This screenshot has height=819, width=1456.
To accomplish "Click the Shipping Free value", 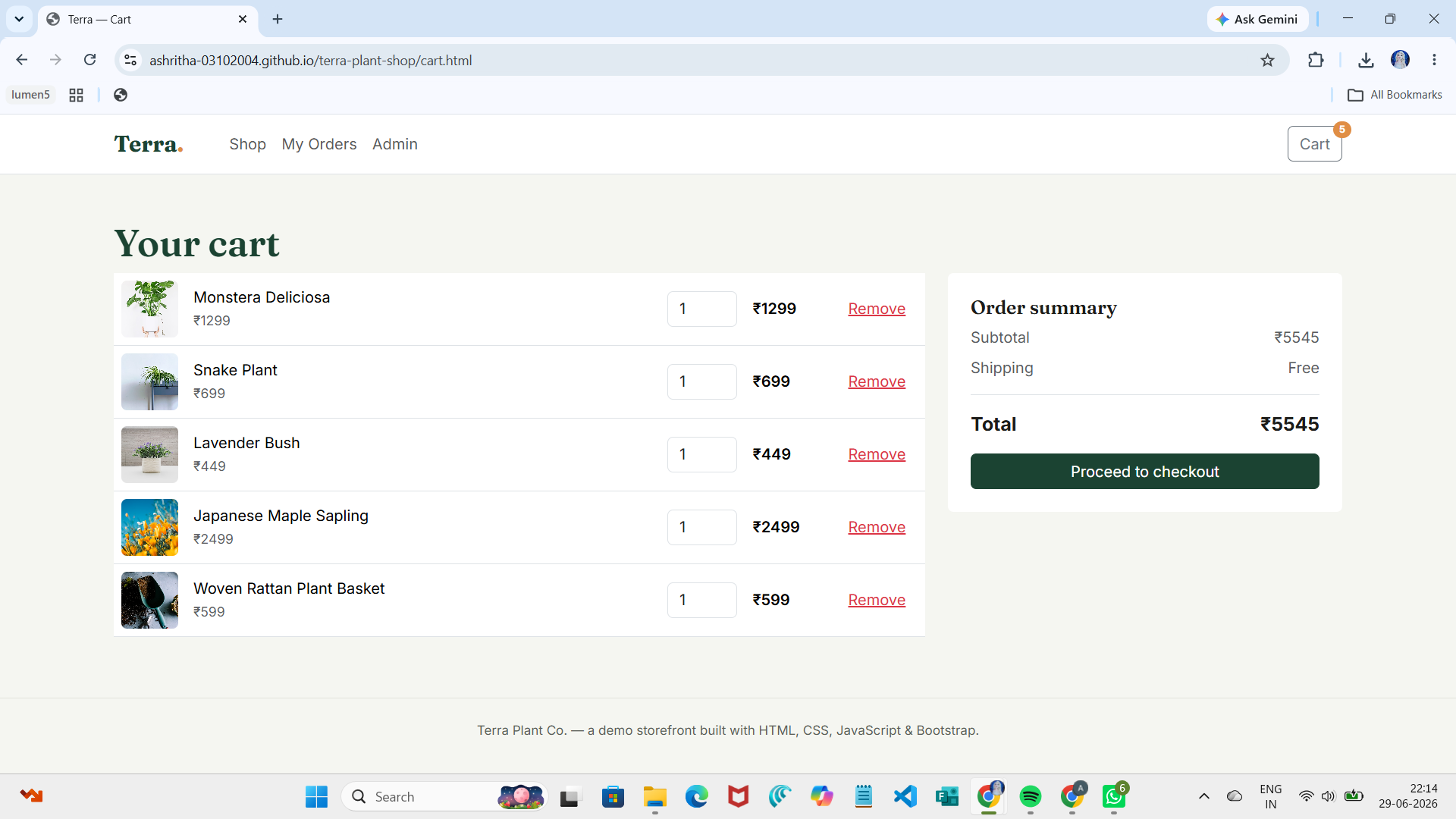I will point(1303,368).
